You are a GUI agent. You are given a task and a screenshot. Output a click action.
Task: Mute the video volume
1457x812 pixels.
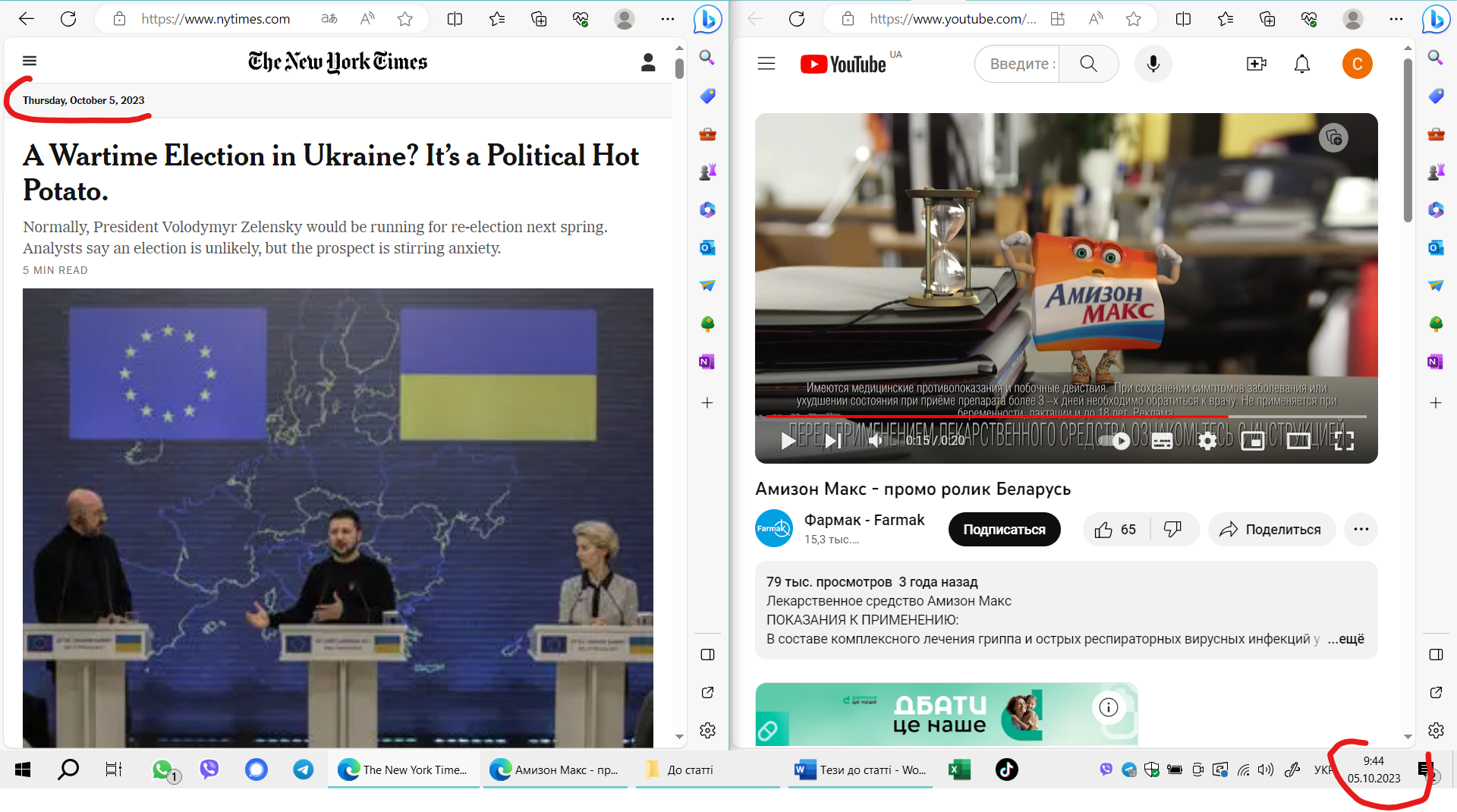point(876,440)
